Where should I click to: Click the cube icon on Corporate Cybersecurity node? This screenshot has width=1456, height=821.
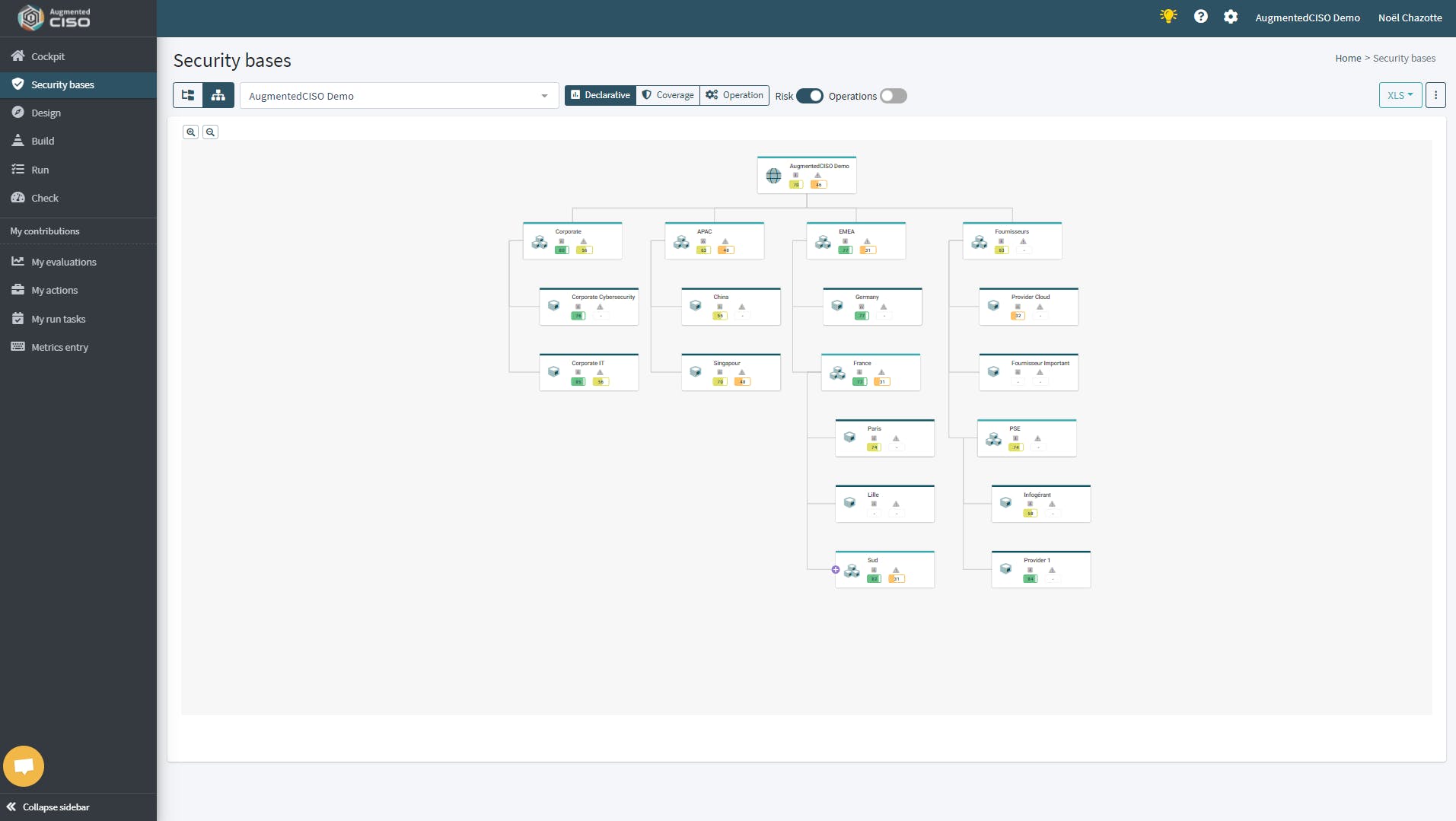pyautogui.click(x=554, y=306)
